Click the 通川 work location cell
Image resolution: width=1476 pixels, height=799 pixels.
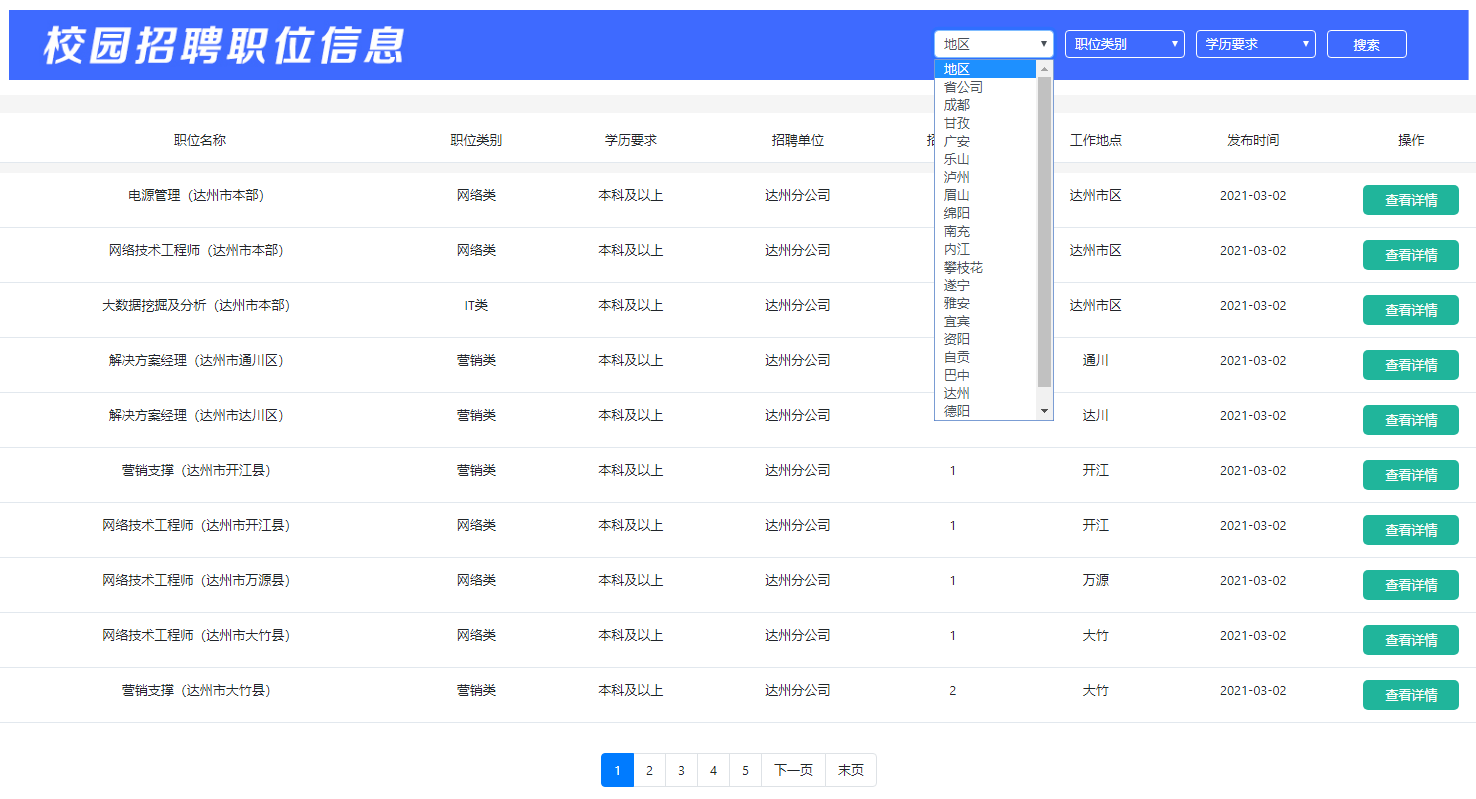tap(1096, 360)
